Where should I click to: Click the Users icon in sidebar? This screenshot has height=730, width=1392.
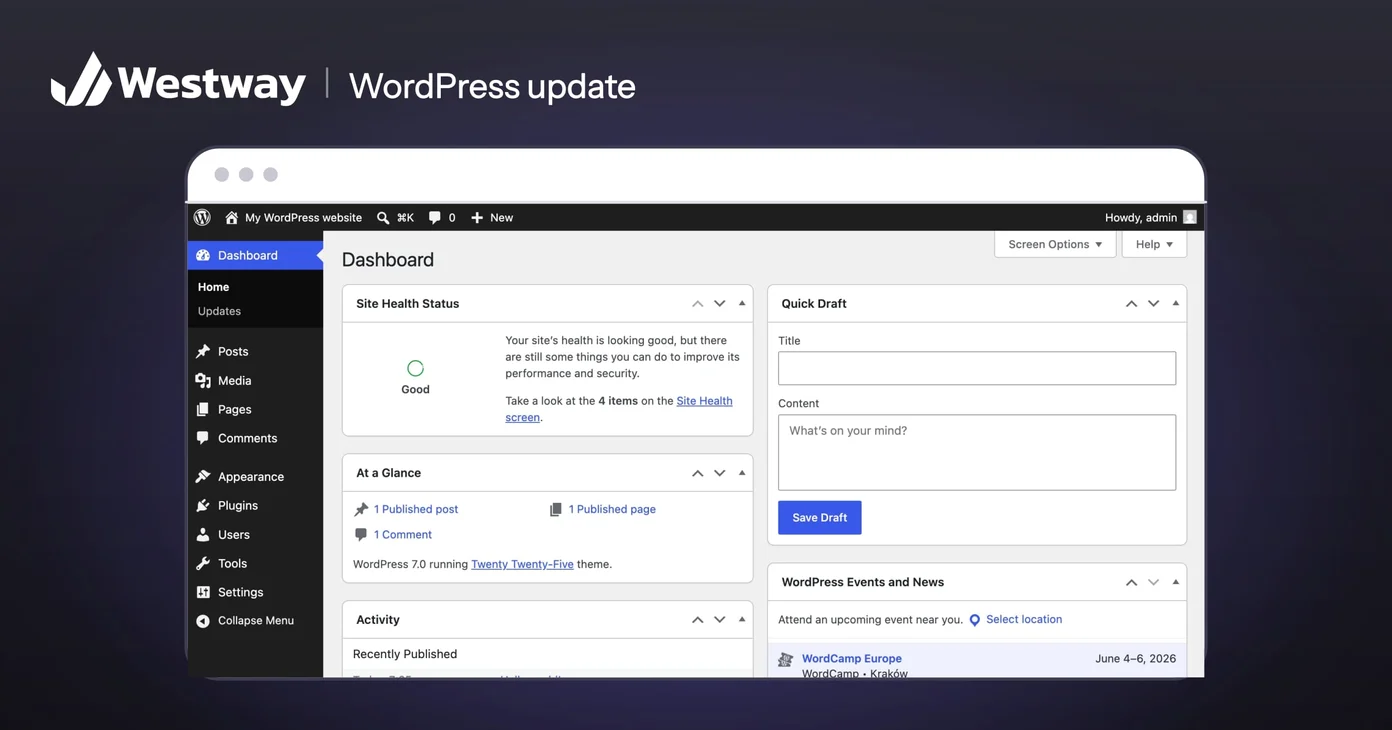(203, 534)
